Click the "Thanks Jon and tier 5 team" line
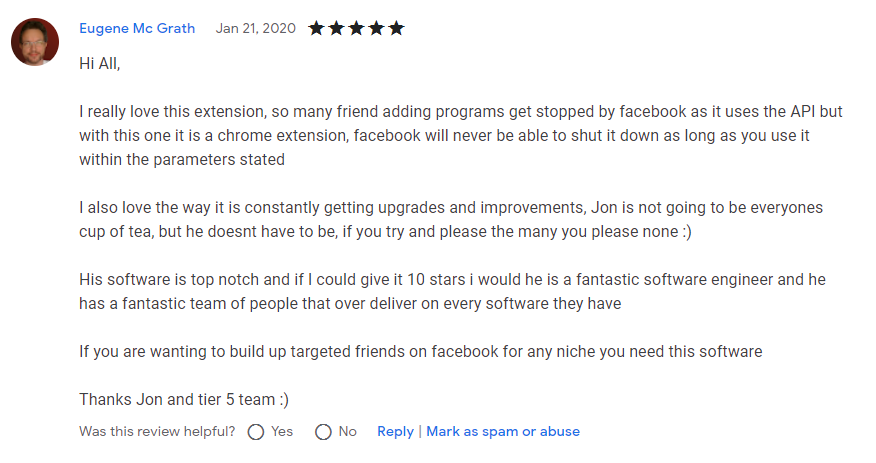 click(183, 400)
